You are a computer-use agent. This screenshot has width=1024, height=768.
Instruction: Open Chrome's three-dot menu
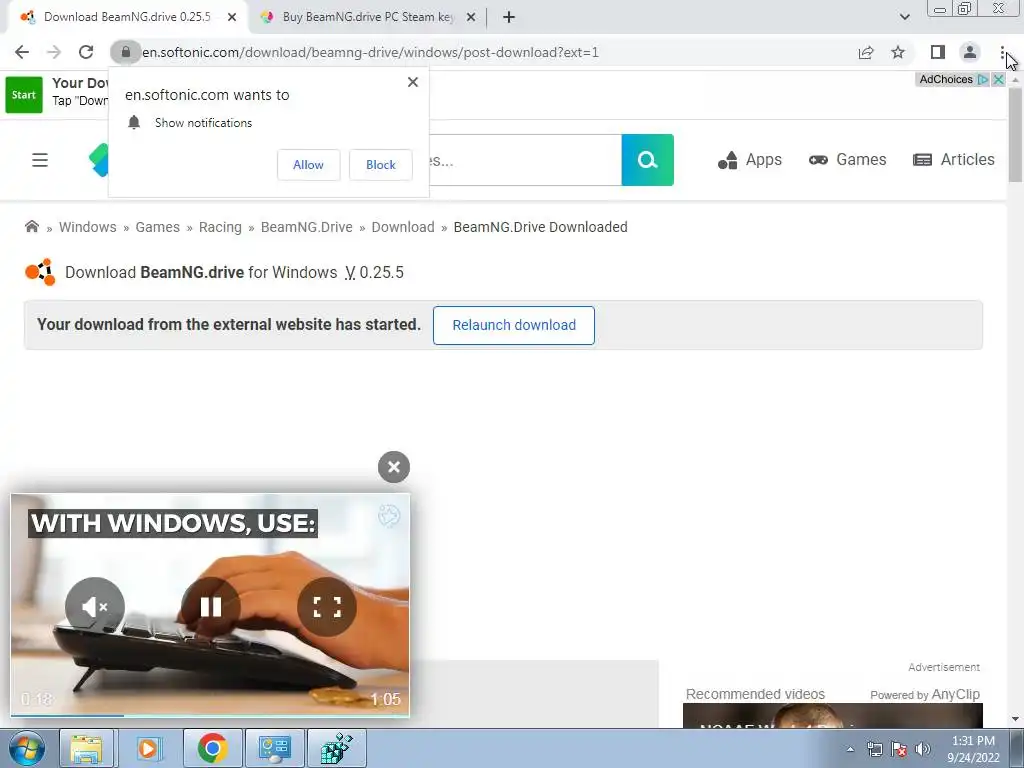coord(1002,52)
